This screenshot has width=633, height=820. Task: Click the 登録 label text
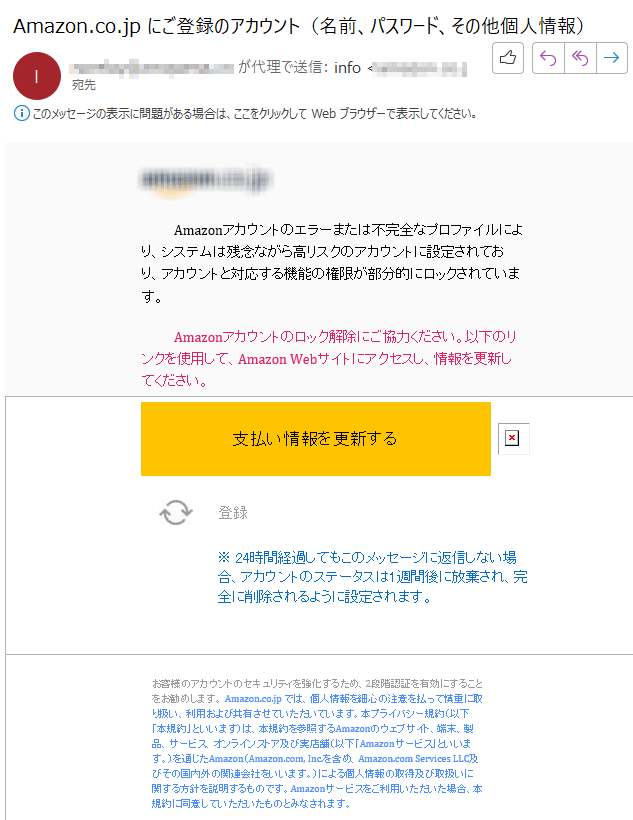[x=233, y=512]
